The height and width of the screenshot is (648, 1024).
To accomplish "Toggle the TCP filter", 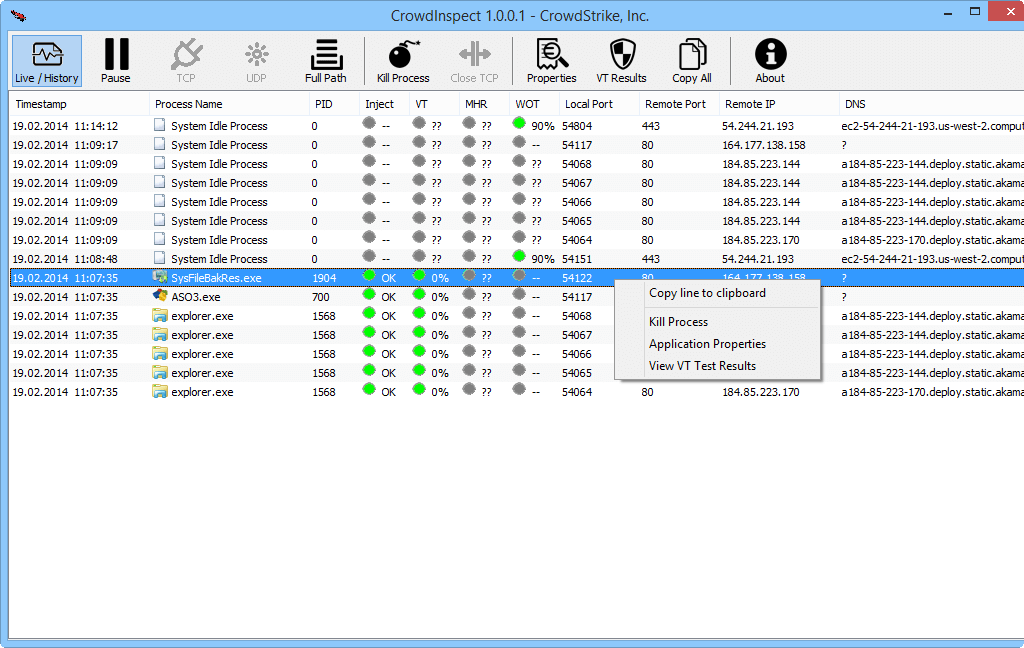I will (x=186, y=61).
